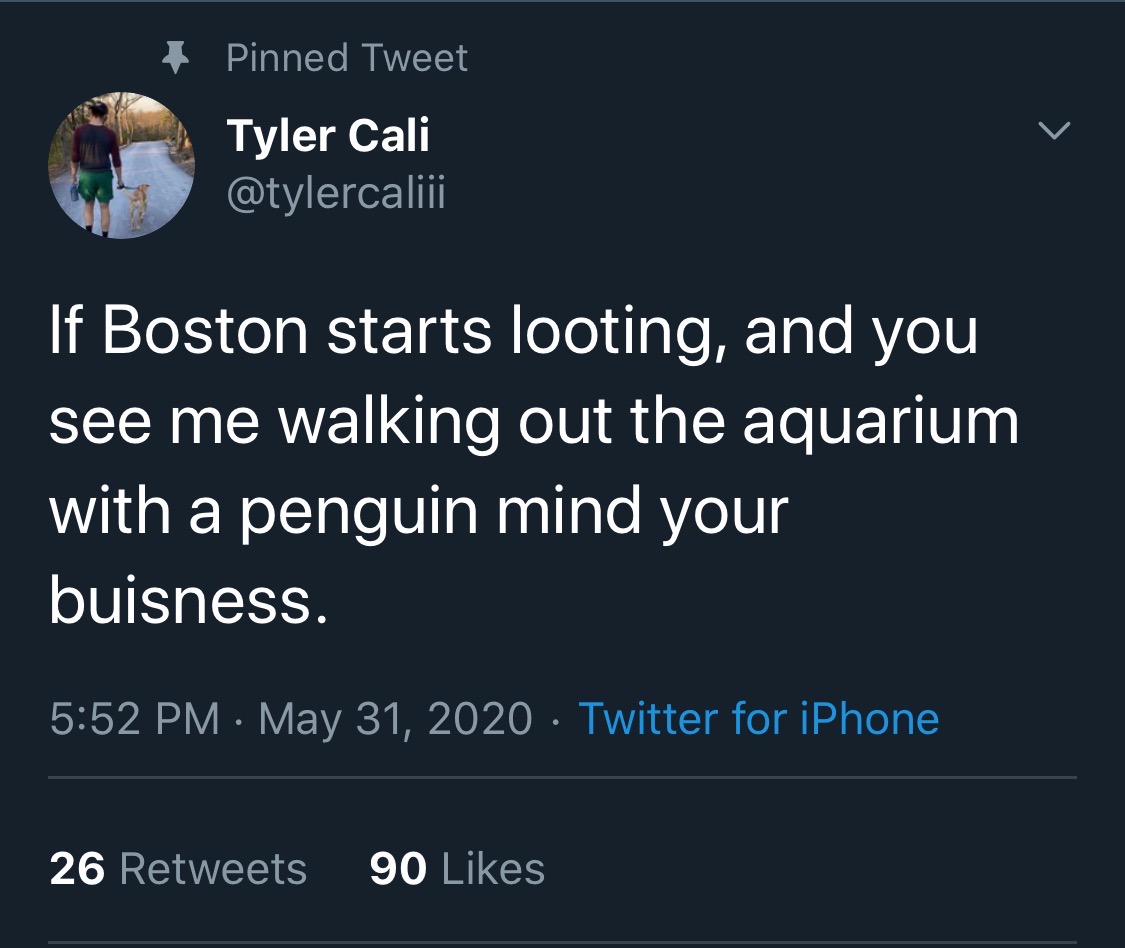Click the pin icon above the tweet
The width and height of the screenshot is (1125, 948).
click(x=176, y=58)
